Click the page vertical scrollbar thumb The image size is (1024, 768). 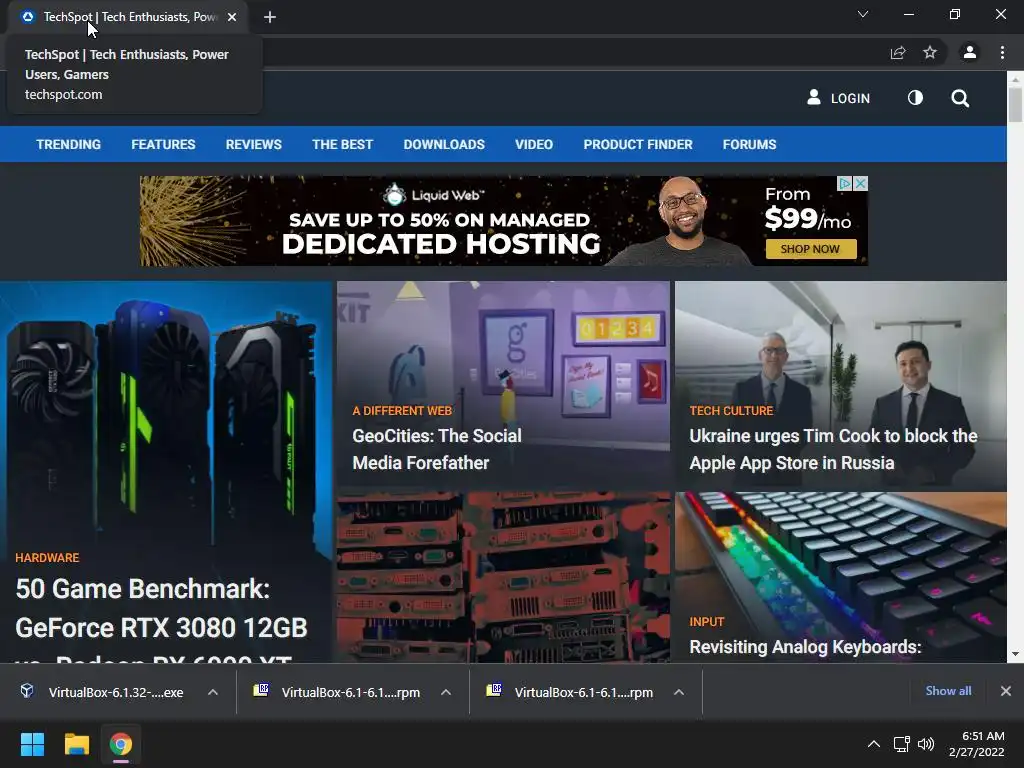(x=1015, y=104)
